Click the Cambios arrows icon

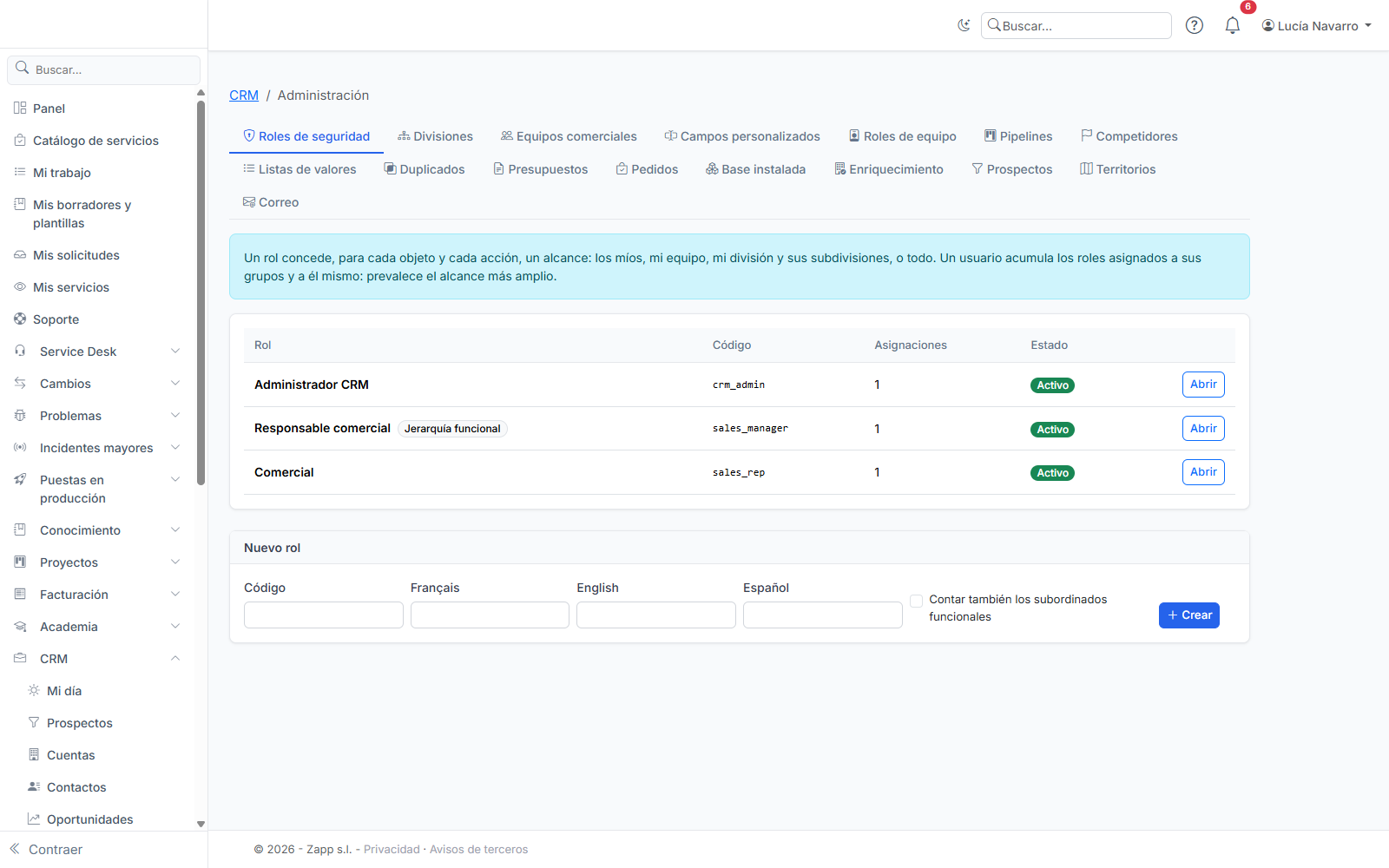20,383
